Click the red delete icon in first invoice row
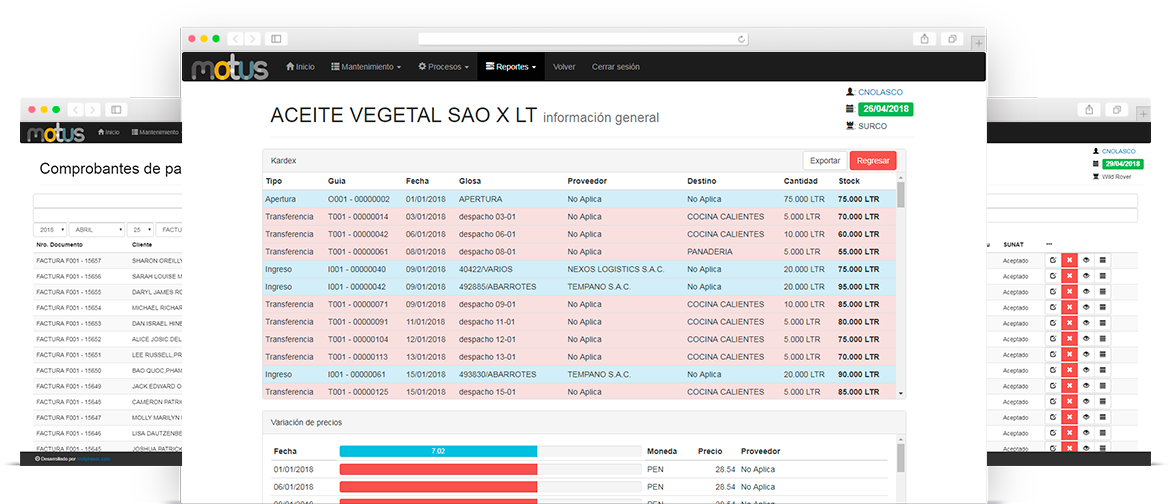 point(1068,260)
